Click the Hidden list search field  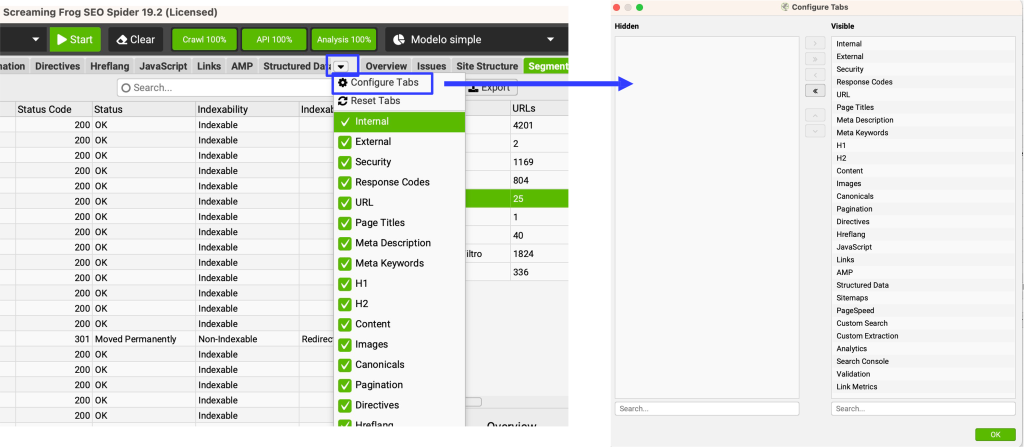[706, 408]
